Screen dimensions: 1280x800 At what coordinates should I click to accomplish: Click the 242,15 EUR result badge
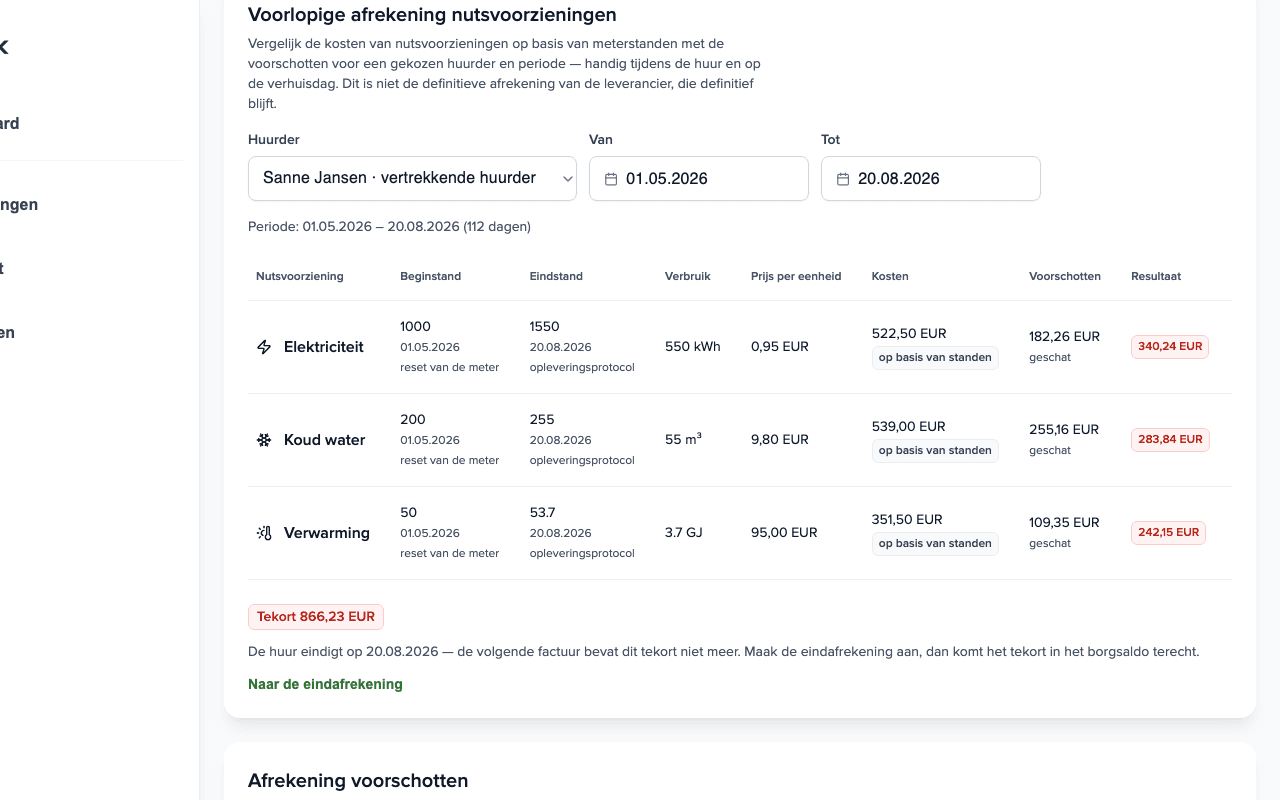[1168, 533]
